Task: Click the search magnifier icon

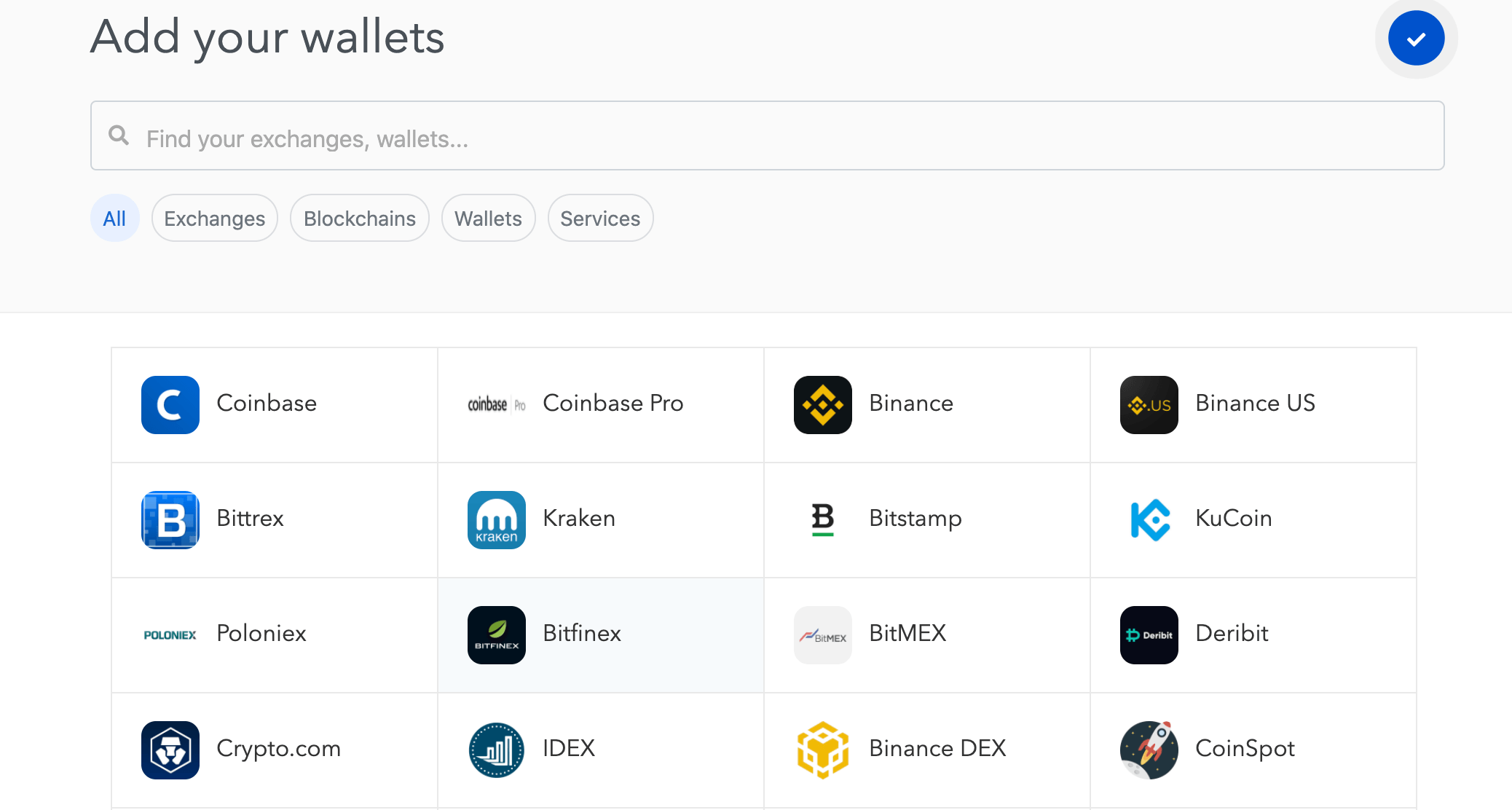Action: pyautogui.click(x=119, y=135)
